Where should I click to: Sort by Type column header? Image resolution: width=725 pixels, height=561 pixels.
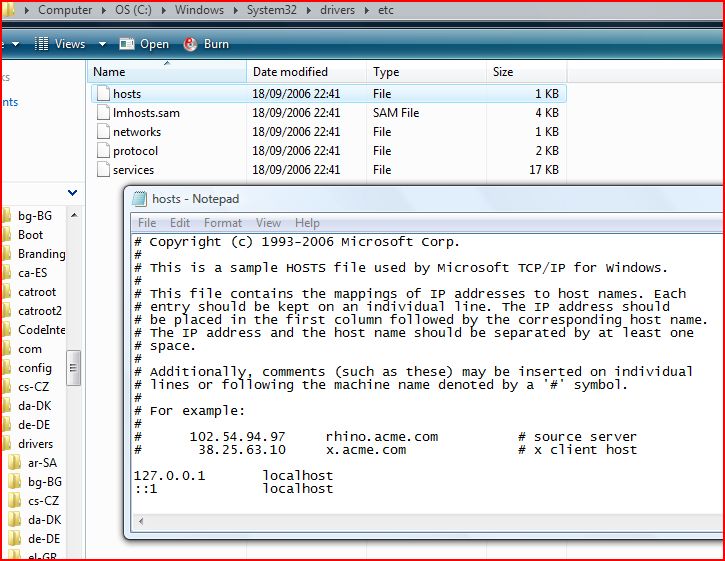426,72
